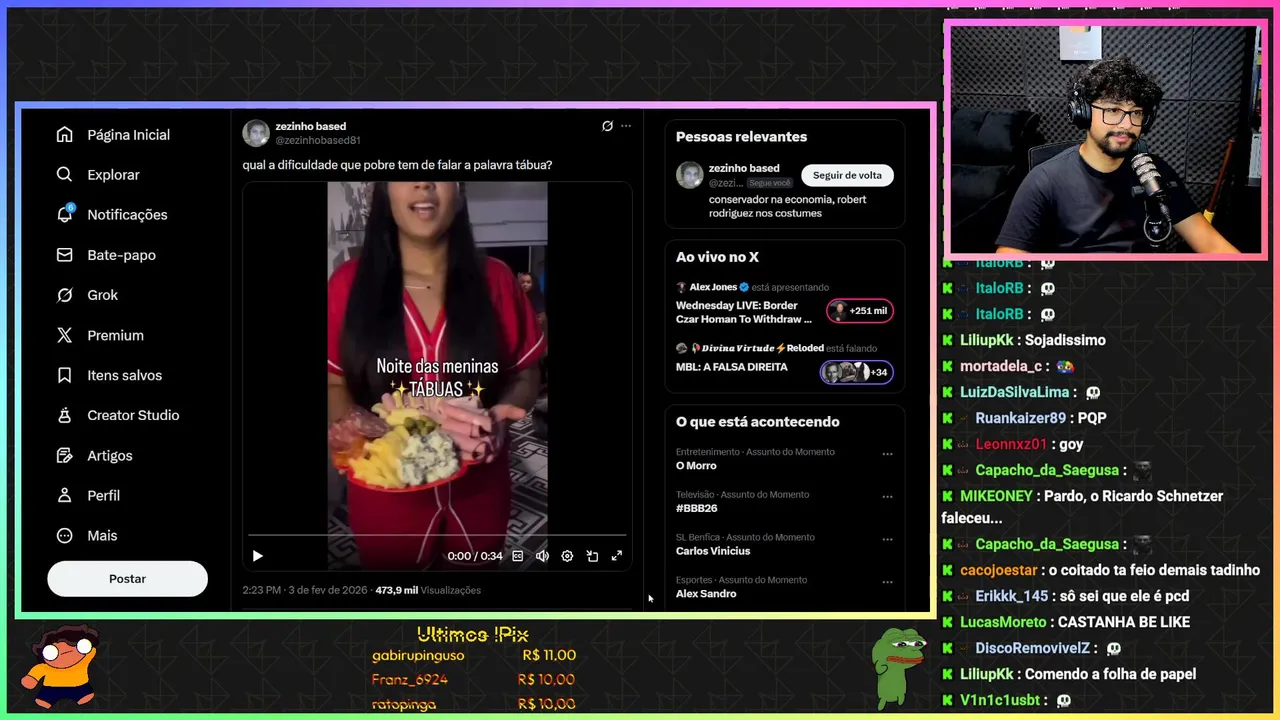1280x720 pixels.
Task: Open Alex Sandro trending topic
Action: pos(706,594)
